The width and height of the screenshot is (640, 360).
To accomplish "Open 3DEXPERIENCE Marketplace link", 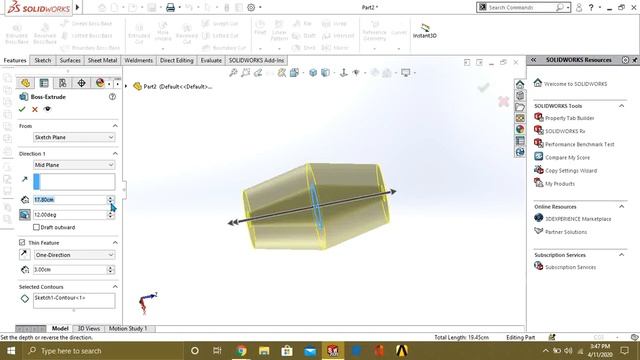I will point(578,219).
